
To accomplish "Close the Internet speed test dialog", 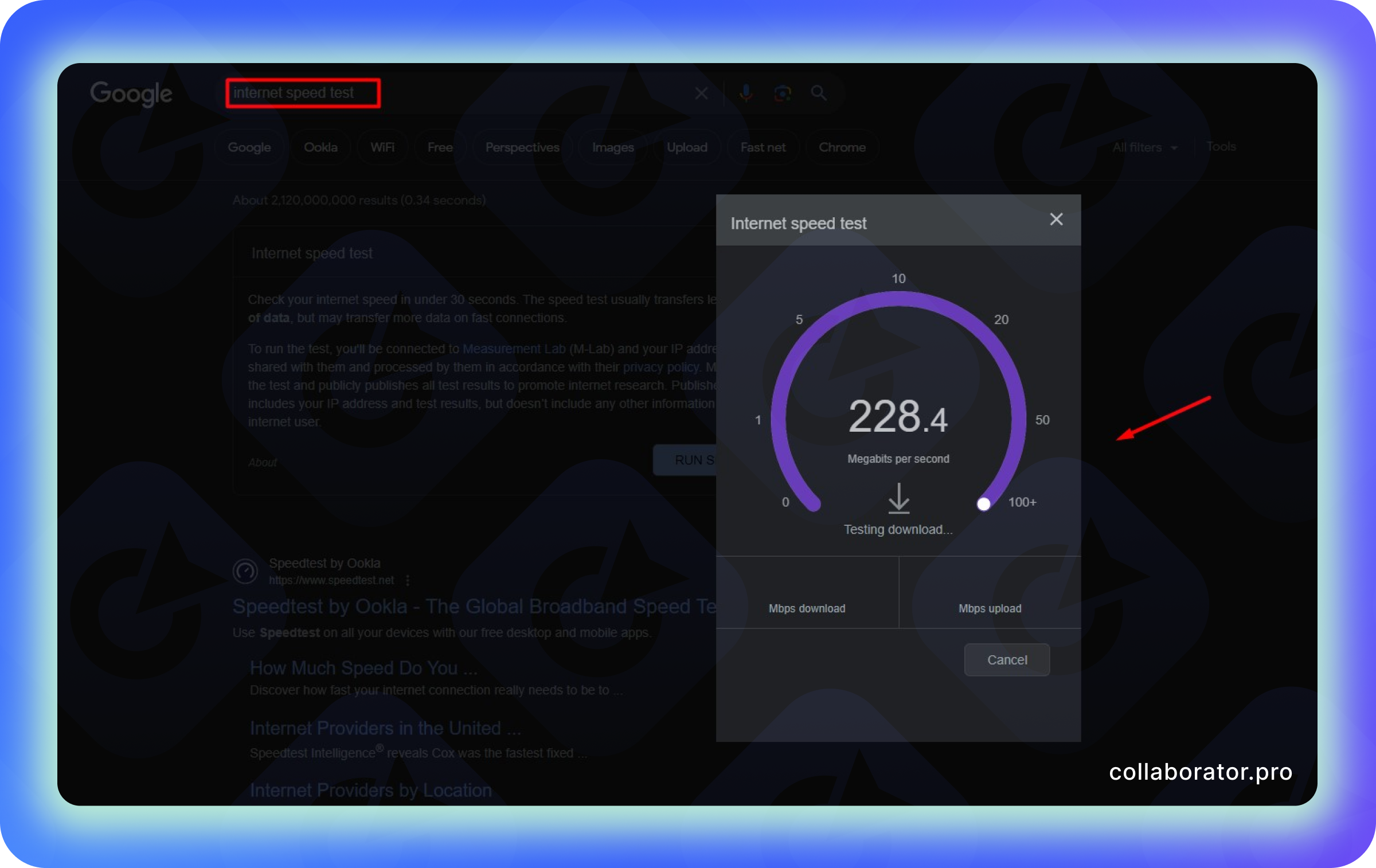I will (x=1056, y=219).
